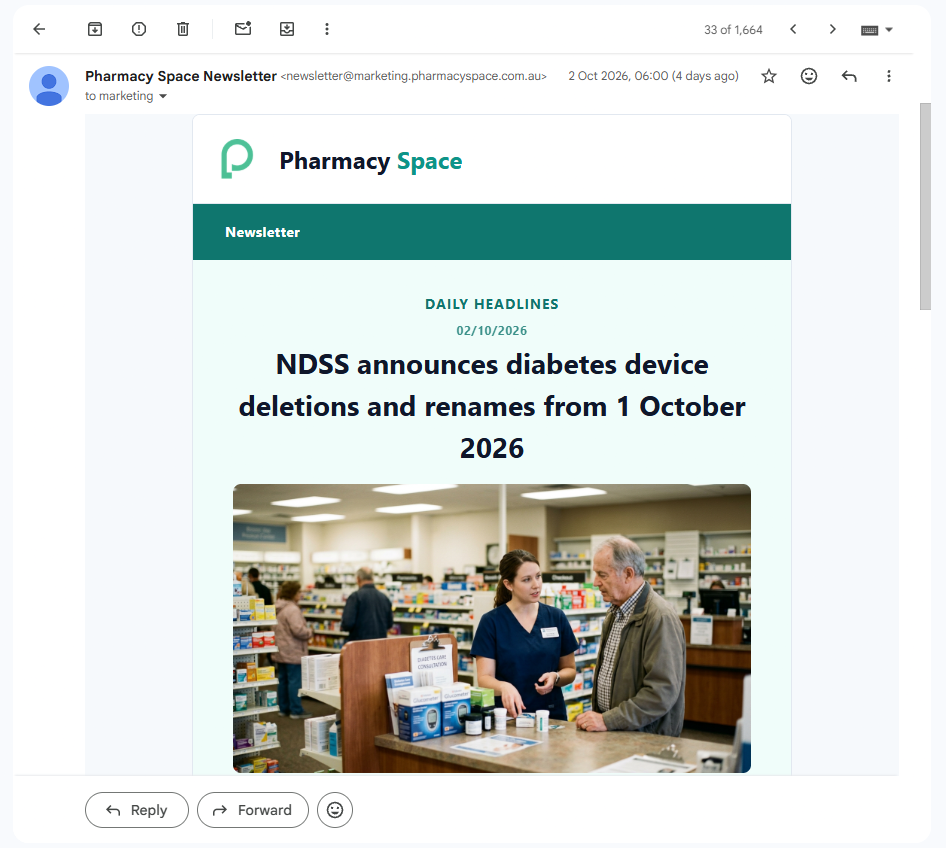Image resolution: width=946 pixels, height=848 pixels.
Task: Star this Pharmacy Space email
Action: [x=769, y=76]
